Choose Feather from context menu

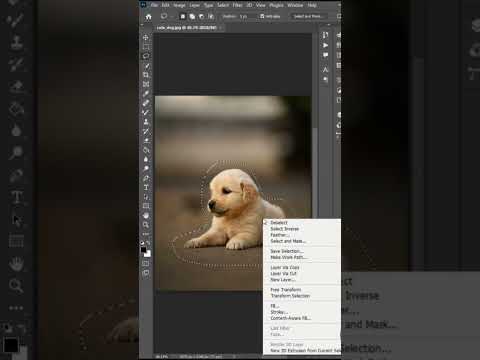(280, 235)
